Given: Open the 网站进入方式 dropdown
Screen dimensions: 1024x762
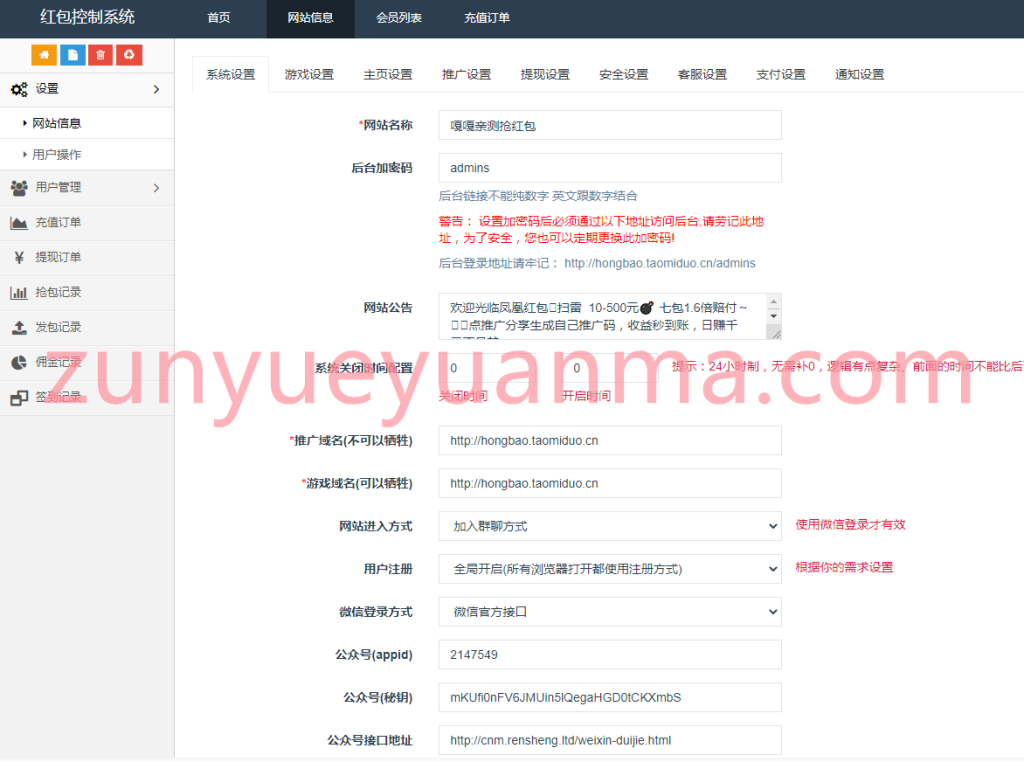Looking at the screenshot, I should click(610, 526).
